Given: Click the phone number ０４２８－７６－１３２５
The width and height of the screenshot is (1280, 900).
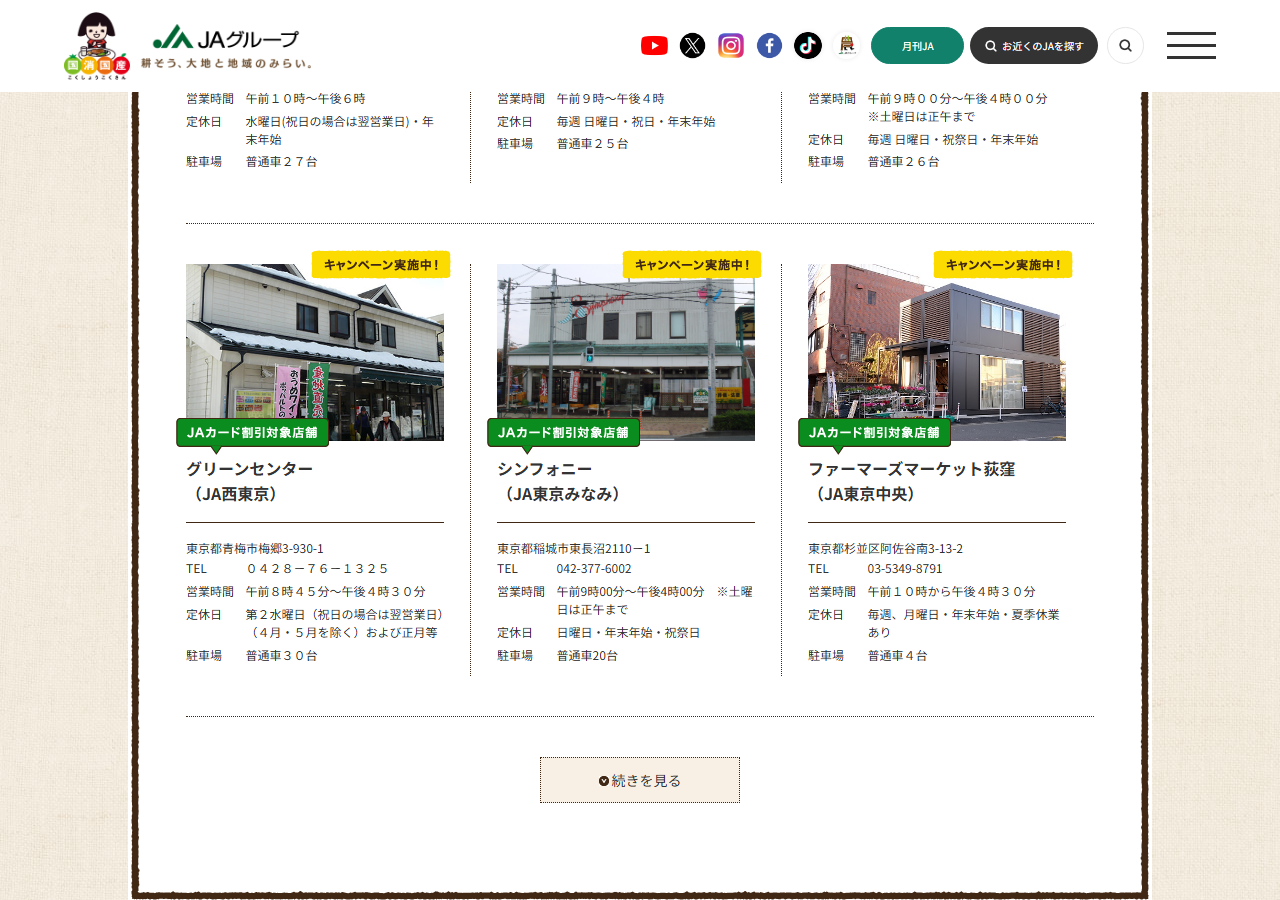Looking at the screenshot, I should click(317, 568).
